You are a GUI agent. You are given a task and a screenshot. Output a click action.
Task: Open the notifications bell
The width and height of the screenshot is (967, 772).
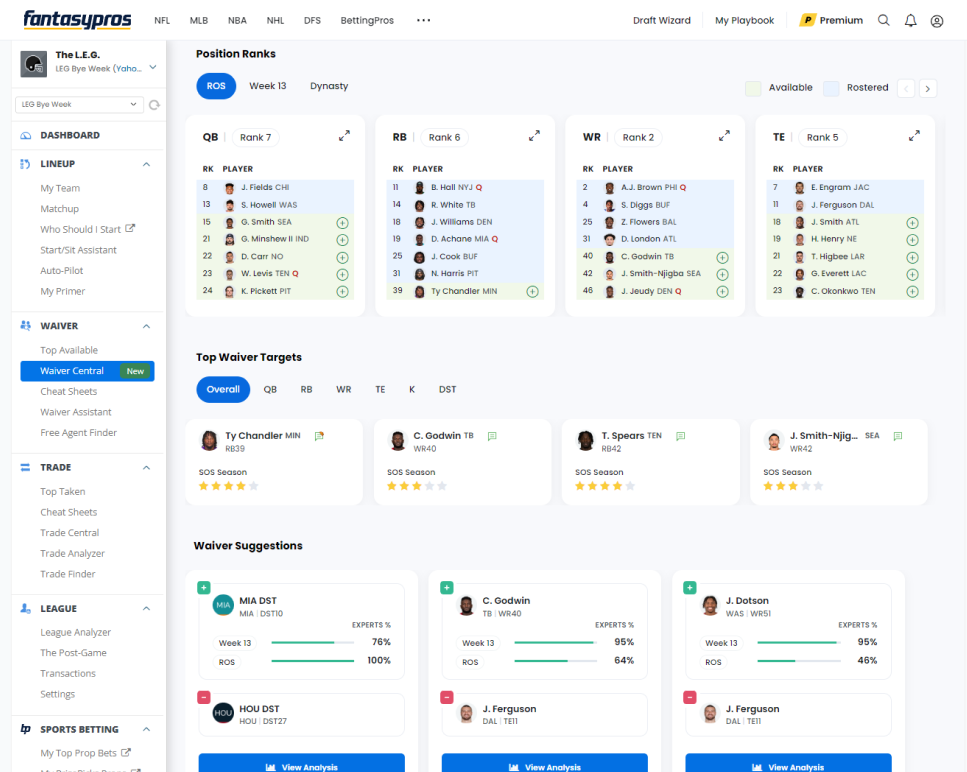(910, 20)
